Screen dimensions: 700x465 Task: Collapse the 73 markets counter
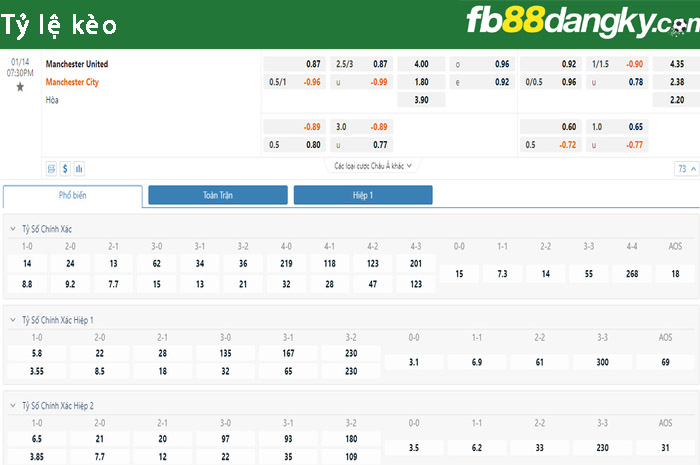[687, 169]
